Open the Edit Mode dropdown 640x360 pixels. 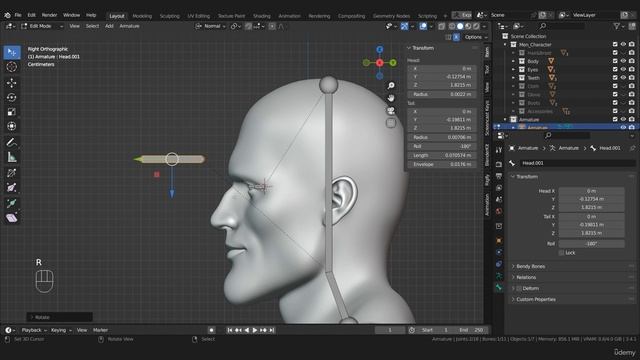[x=42, y=26]
